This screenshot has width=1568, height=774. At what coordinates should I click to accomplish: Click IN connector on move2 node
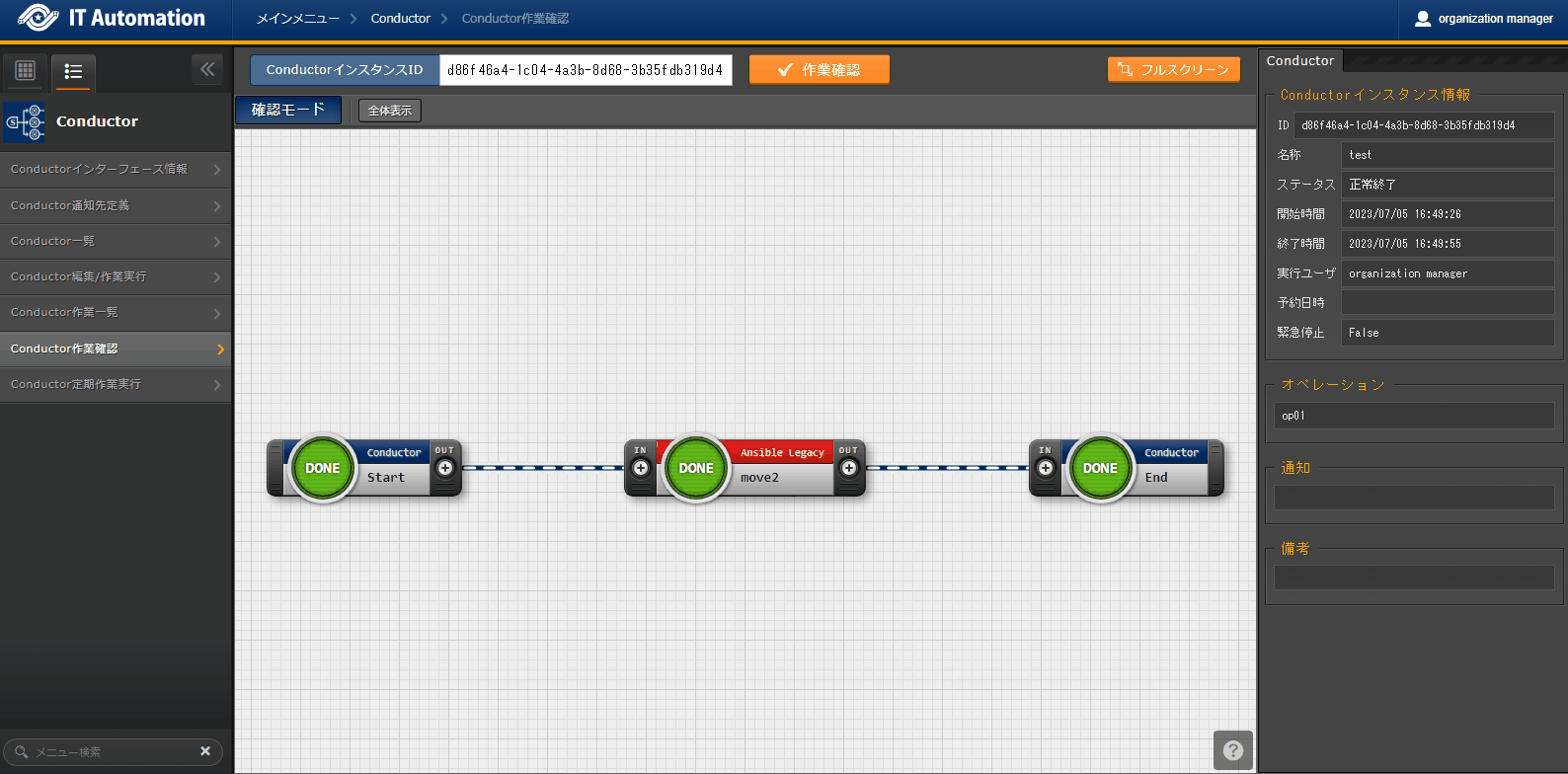pyautogui.click(x=641, y=468)
